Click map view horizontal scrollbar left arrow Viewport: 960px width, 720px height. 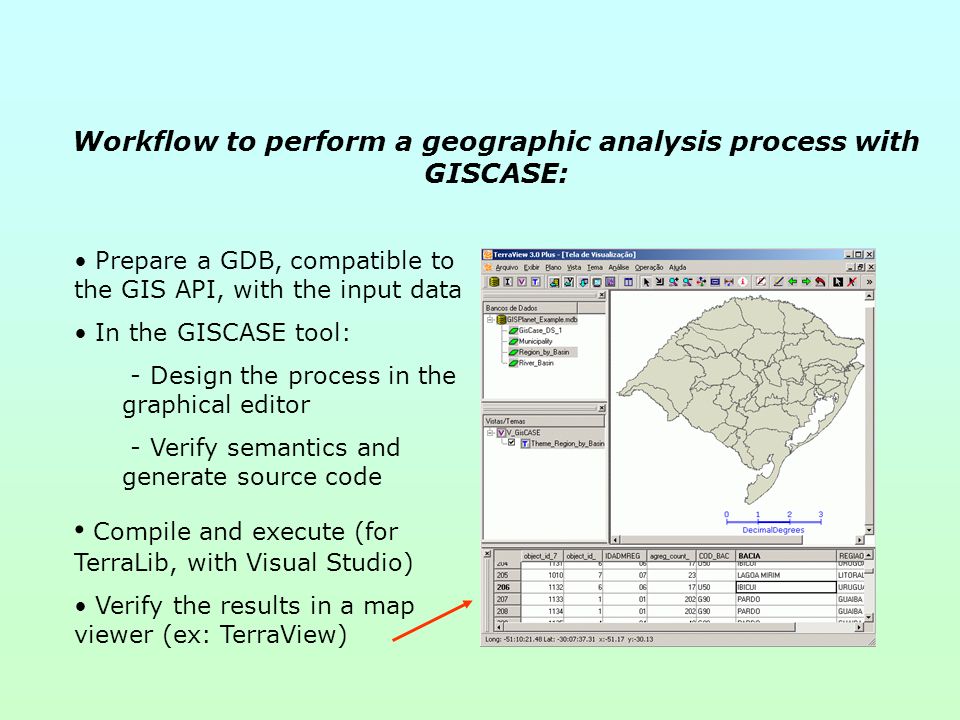(616, 539)
